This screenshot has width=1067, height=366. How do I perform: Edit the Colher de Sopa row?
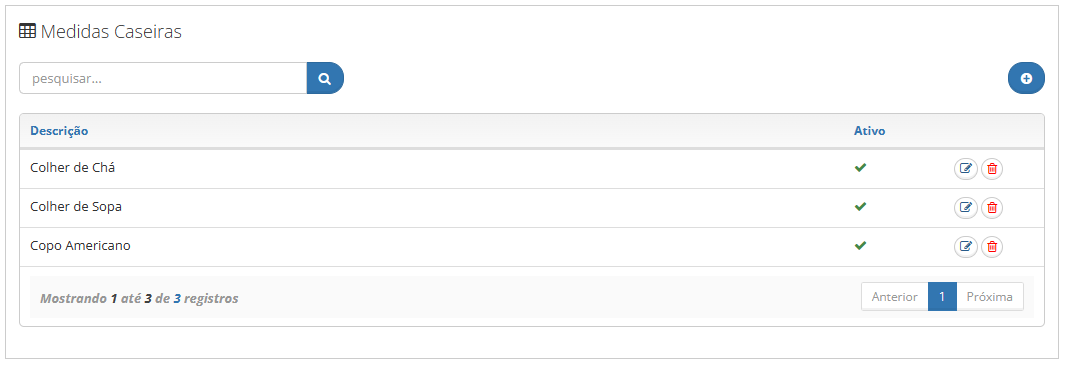click(966, 207)
